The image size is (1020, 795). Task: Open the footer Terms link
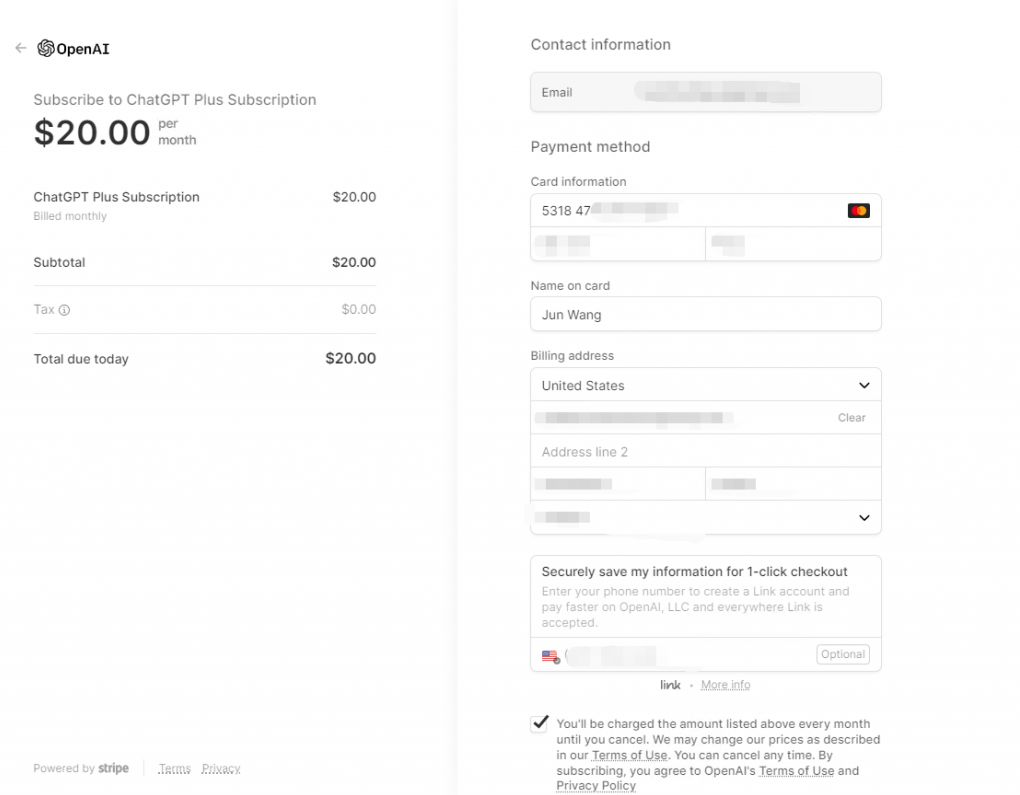pyautogui.click(x=174, y=769)
